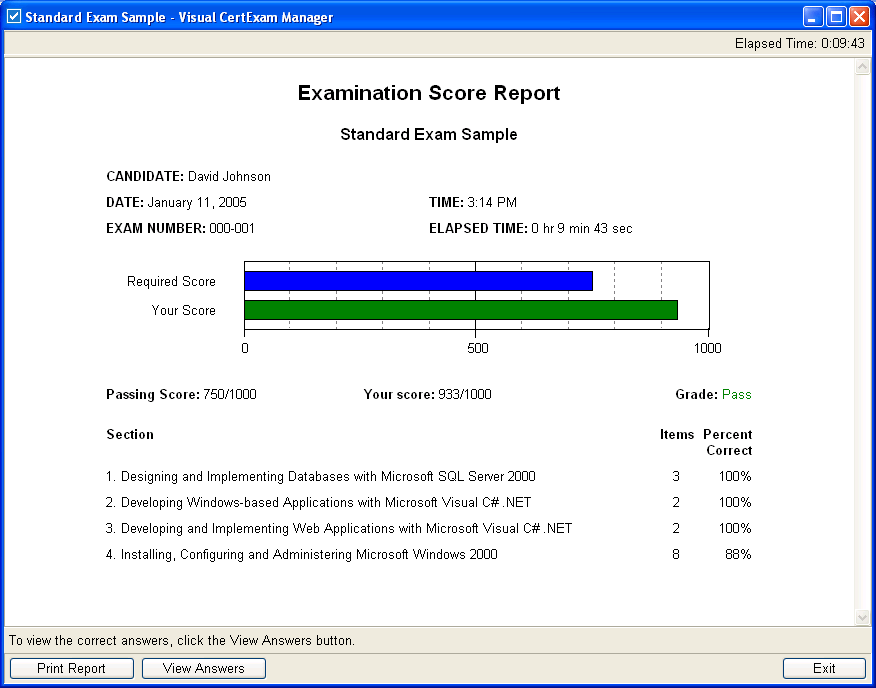Click the green Pass grade text
This screenshot has height=688, width=876.
[736, 394]
